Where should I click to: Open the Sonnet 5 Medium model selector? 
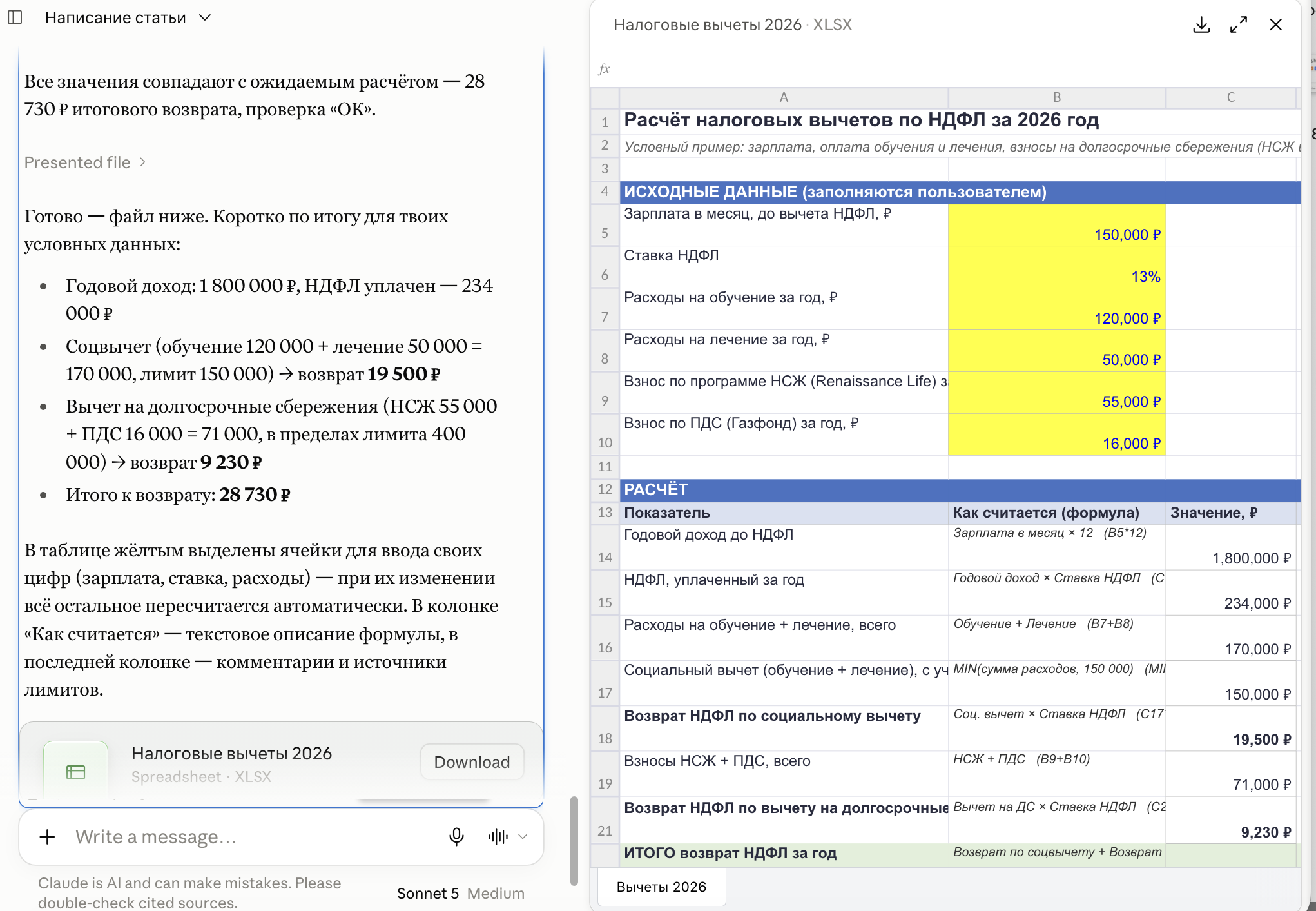pyautogui.click(x=460, y=894)
